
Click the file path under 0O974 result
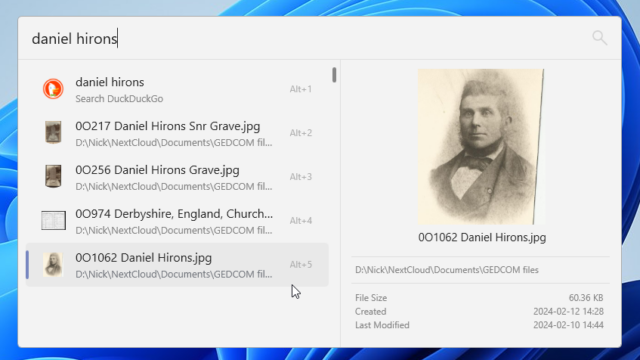174,230
